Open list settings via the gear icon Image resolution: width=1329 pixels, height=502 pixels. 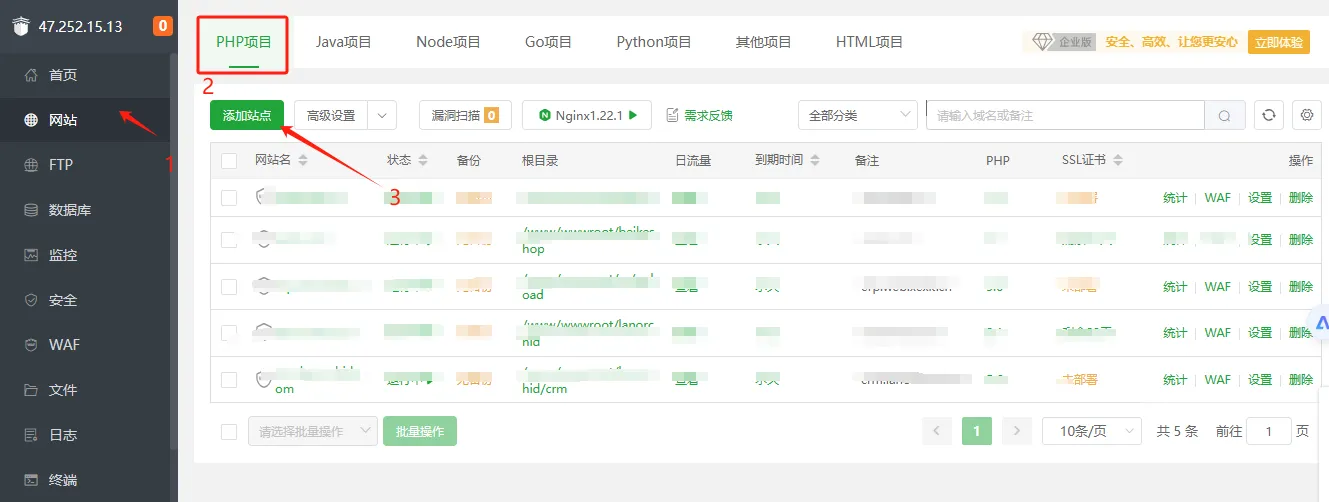click(x=1307, y=115)
